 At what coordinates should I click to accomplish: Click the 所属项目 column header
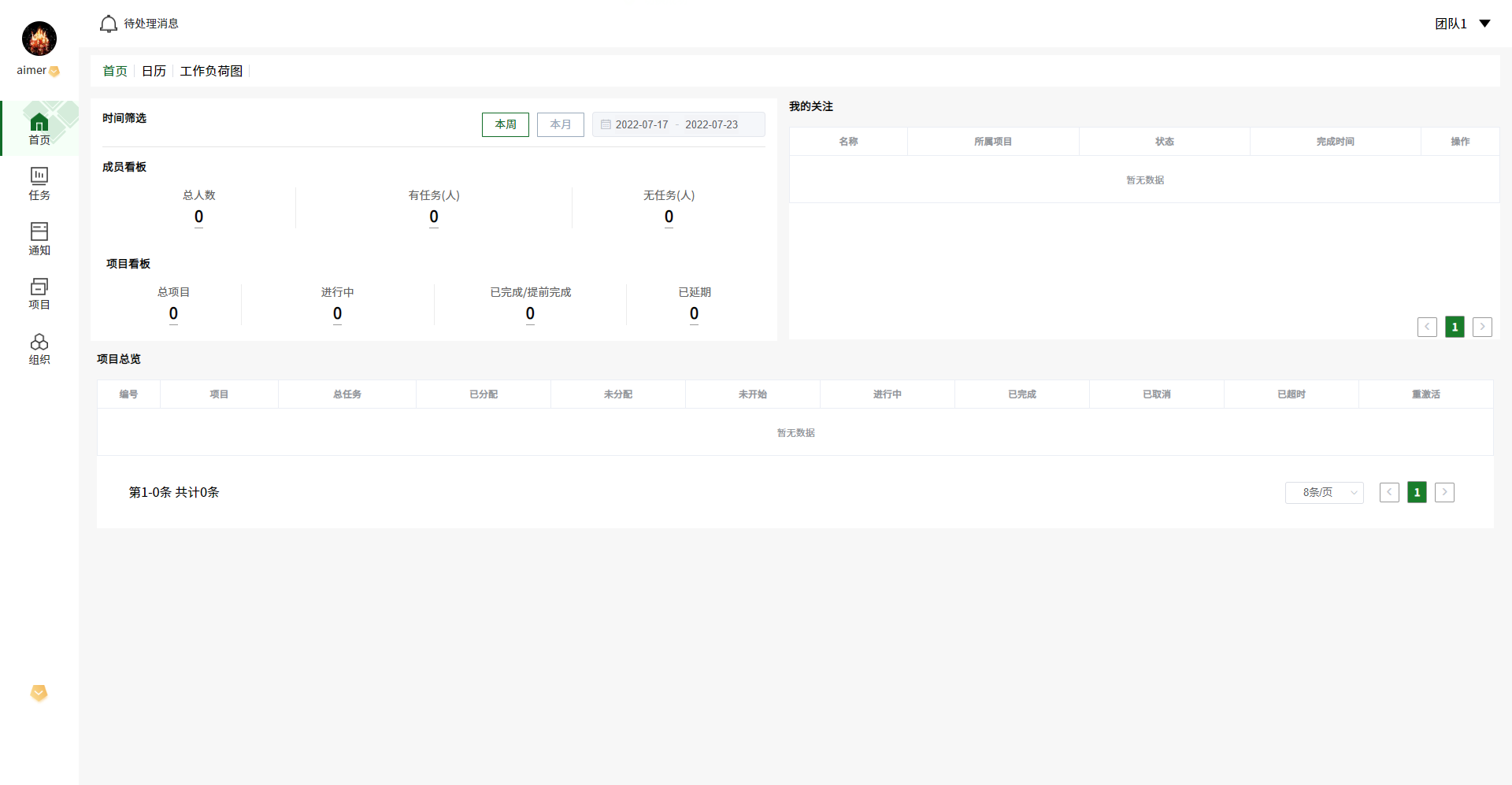(x=993, y=142)
